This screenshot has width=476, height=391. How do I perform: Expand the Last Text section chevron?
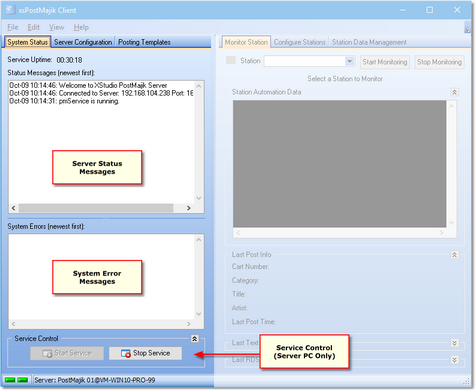(x=454, y=343)
